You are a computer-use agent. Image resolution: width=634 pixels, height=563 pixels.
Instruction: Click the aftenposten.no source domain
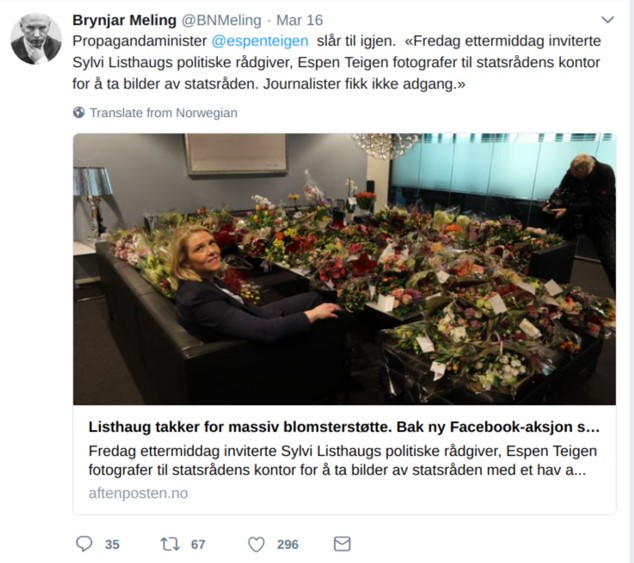138,493
